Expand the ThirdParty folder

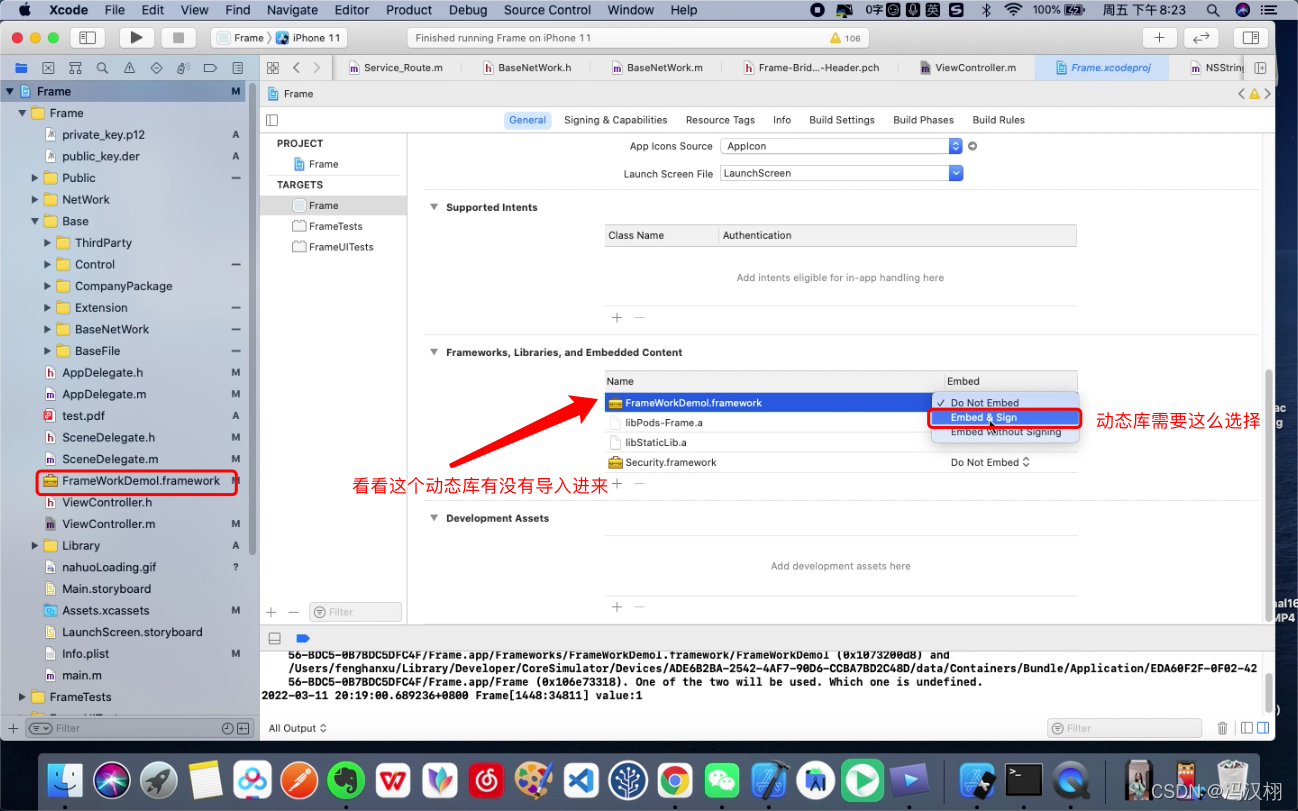click(47, 243)
